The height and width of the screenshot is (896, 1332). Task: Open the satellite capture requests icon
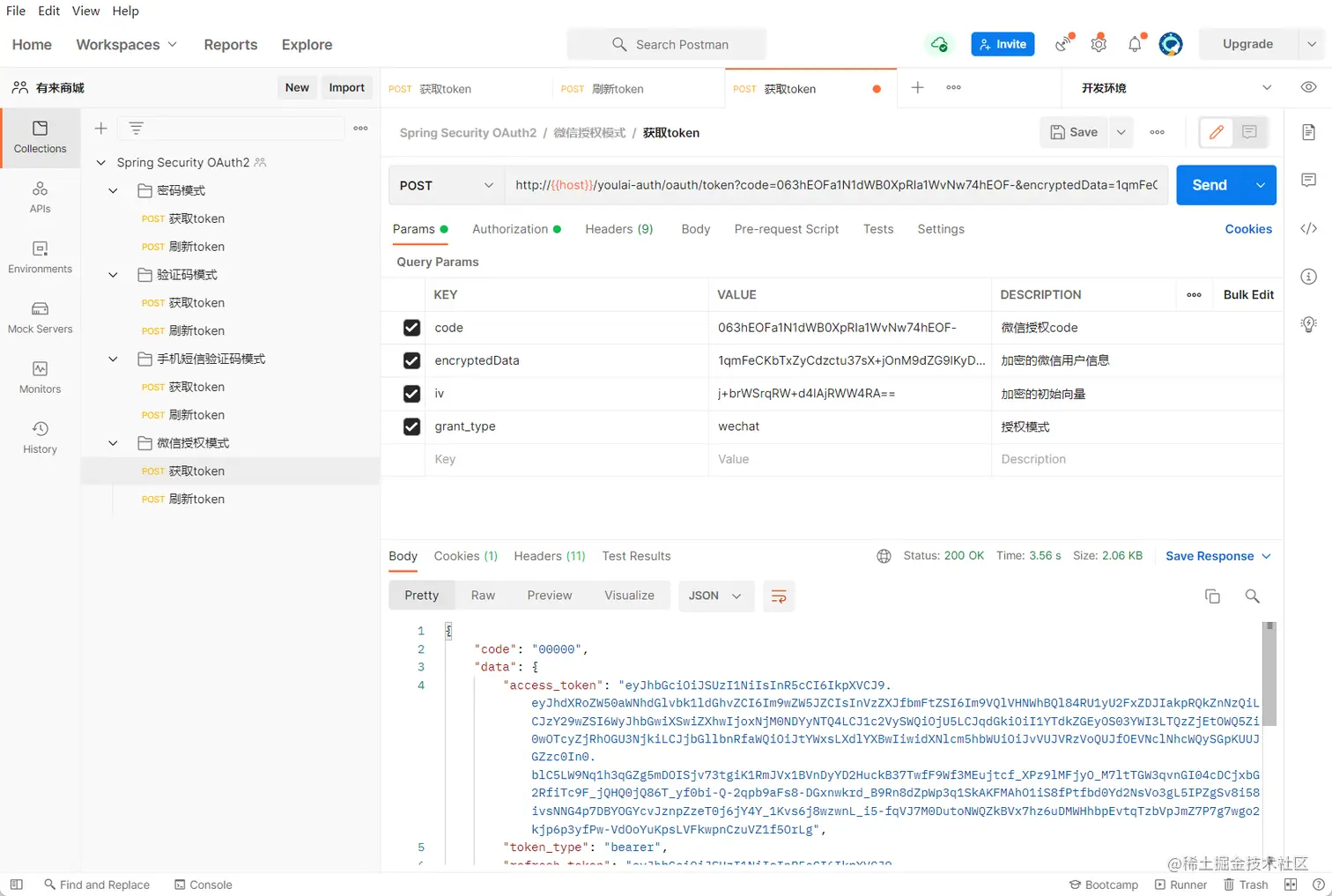1063,44
